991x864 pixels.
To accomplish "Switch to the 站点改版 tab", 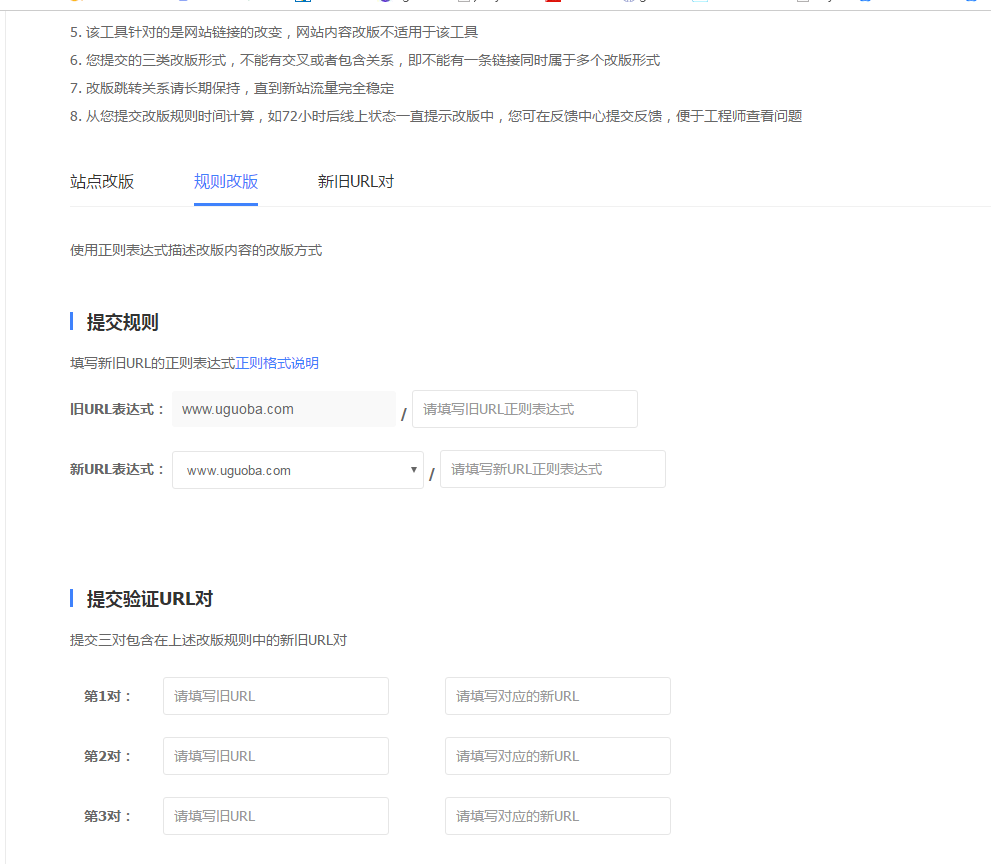I will [x=101, y=182].
